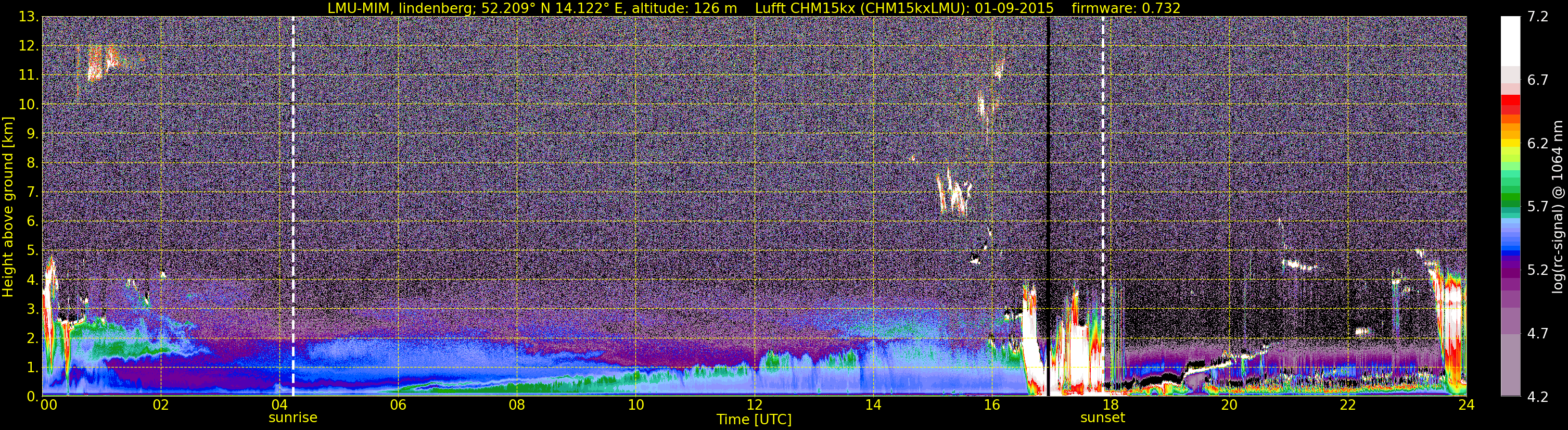Click the colorbar tick value 4.7
1568x430 pixels.
pos(1538,333)
